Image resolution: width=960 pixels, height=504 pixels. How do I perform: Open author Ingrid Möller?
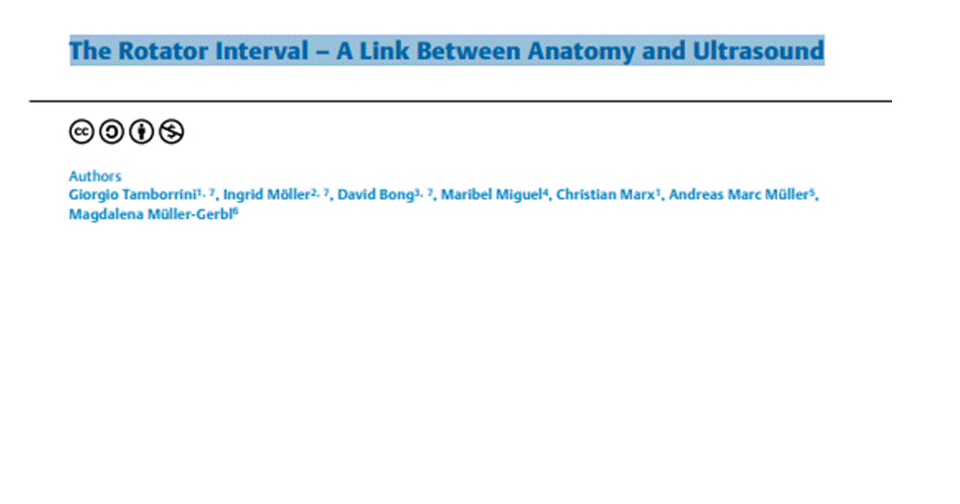266,195
